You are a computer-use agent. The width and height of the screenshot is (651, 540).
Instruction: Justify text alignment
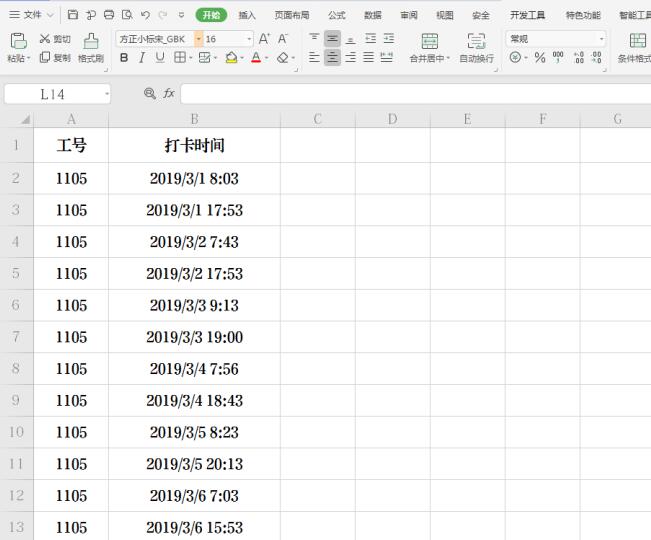(x=368, y=57)
